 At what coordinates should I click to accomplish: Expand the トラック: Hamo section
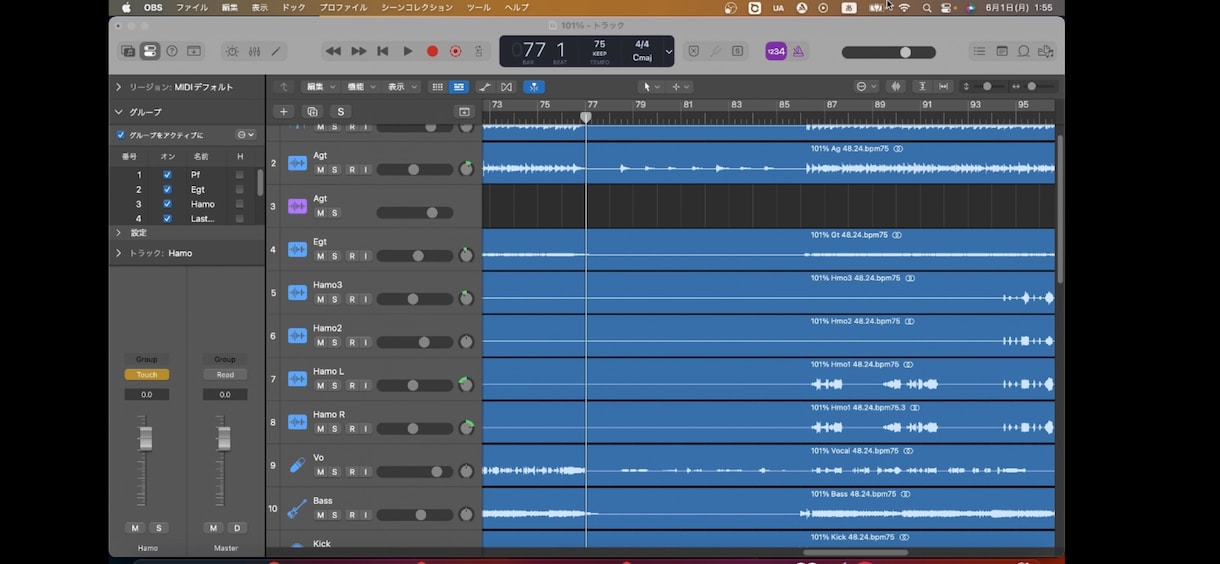pyautogui.click(x=118, y=253)
